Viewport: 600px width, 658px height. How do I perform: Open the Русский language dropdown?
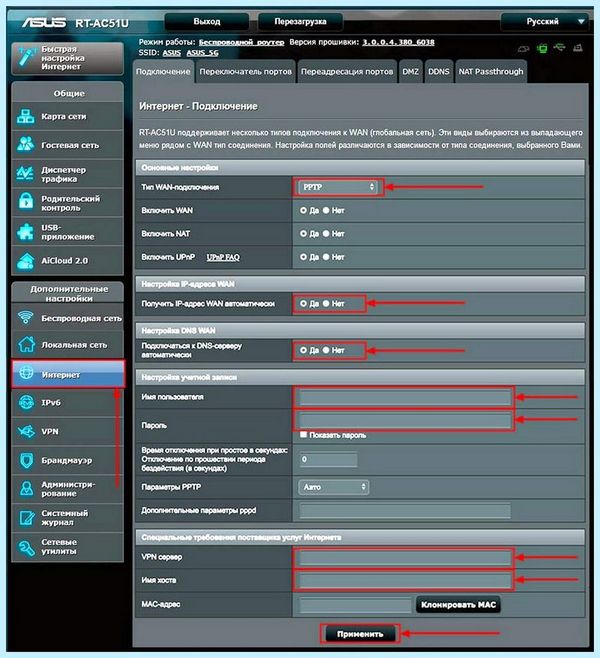click(545, 21)
